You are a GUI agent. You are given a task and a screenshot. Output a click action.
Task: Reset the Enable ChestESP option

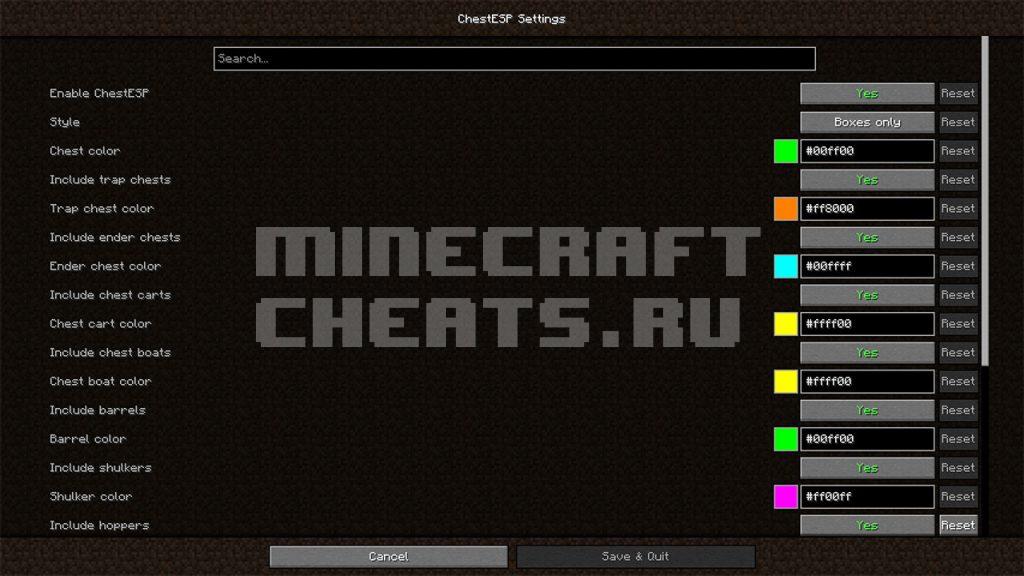(x=958, y=93)
